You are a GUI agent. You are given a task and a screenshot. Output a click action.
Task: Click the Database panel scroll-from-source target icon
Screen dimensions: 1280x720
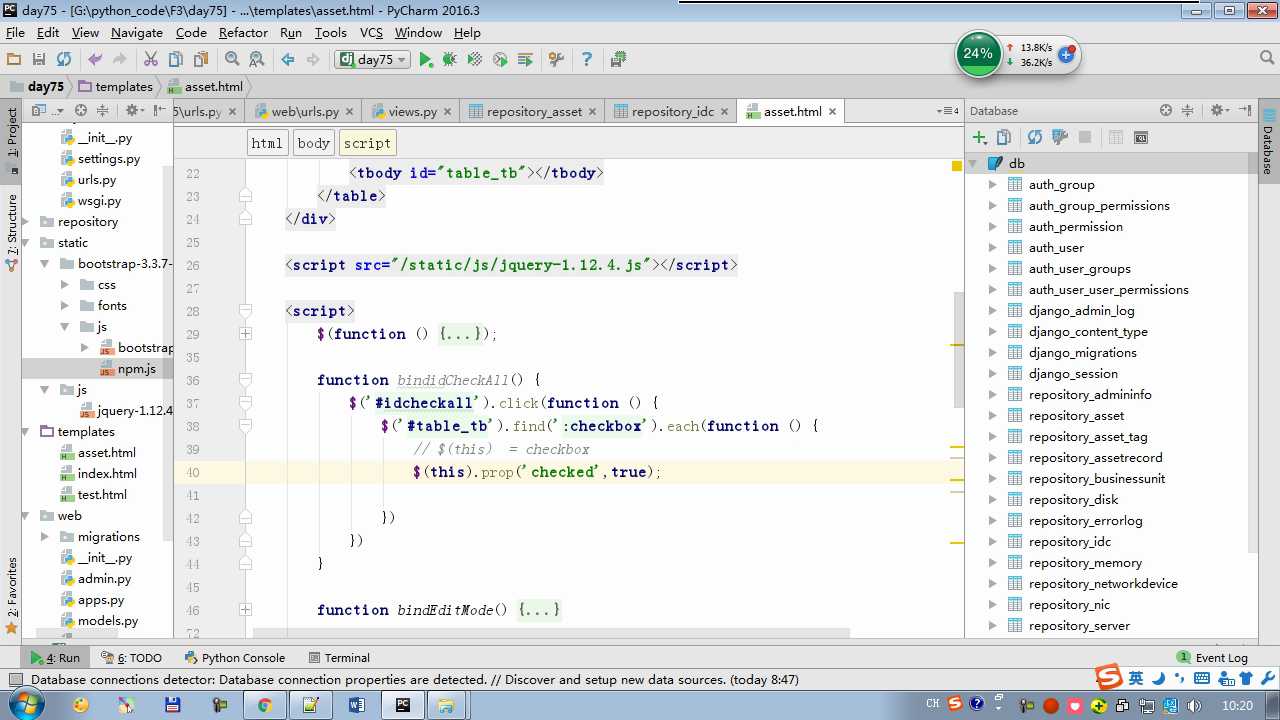click(x=1166, y=111)
